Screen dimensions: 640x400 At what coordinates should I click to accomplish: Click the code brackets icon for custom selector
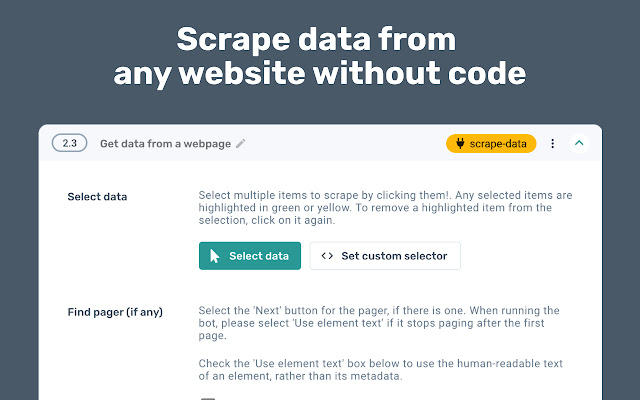[x=327, y=256]
